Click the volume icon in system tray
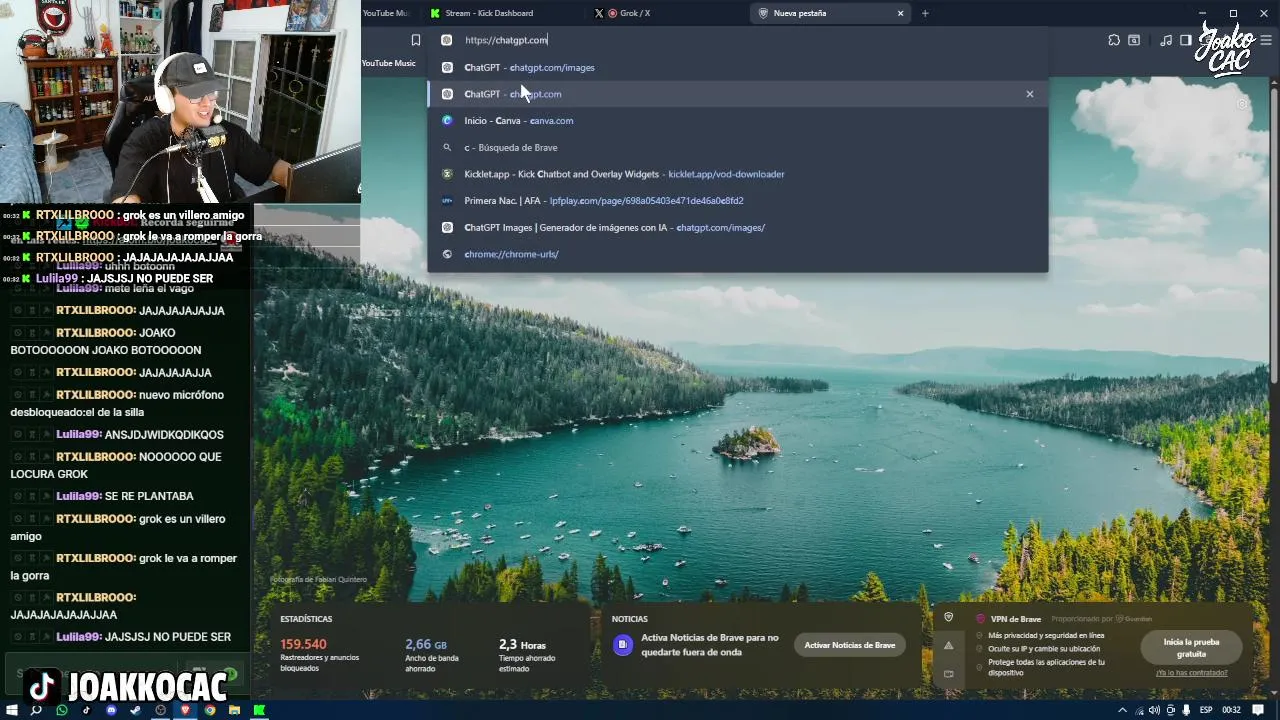Viewport: 1280px width, 720px height. 1155,710
